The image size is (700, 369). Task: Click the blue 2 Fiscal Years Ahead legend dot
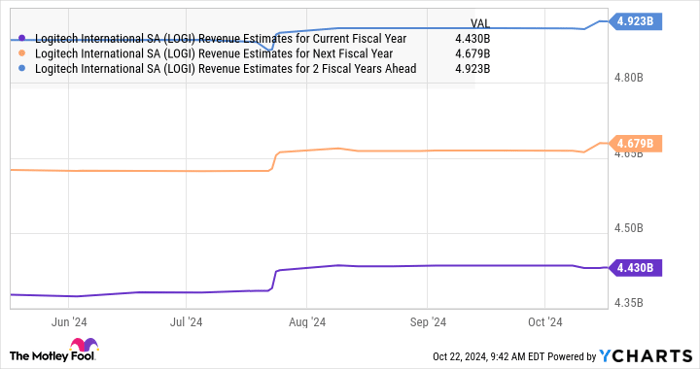(21, 69)
